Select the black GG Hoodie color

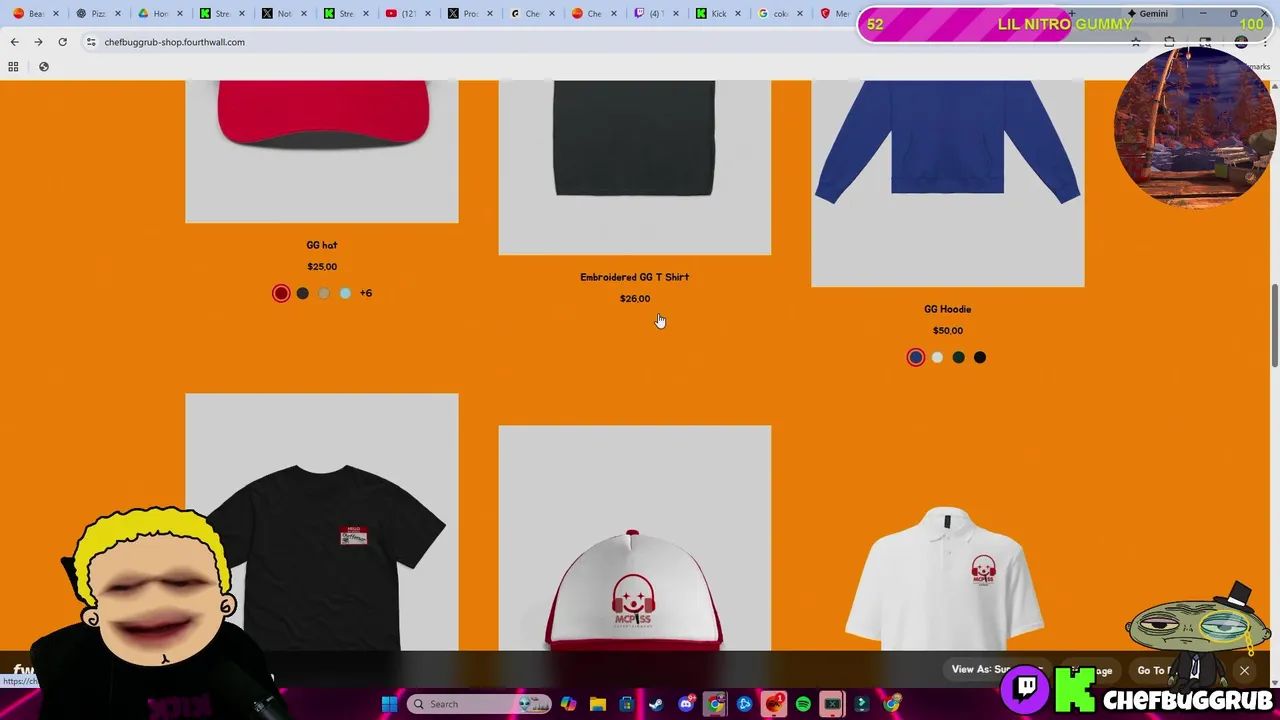pyautogui.click(x=980, y=357)
